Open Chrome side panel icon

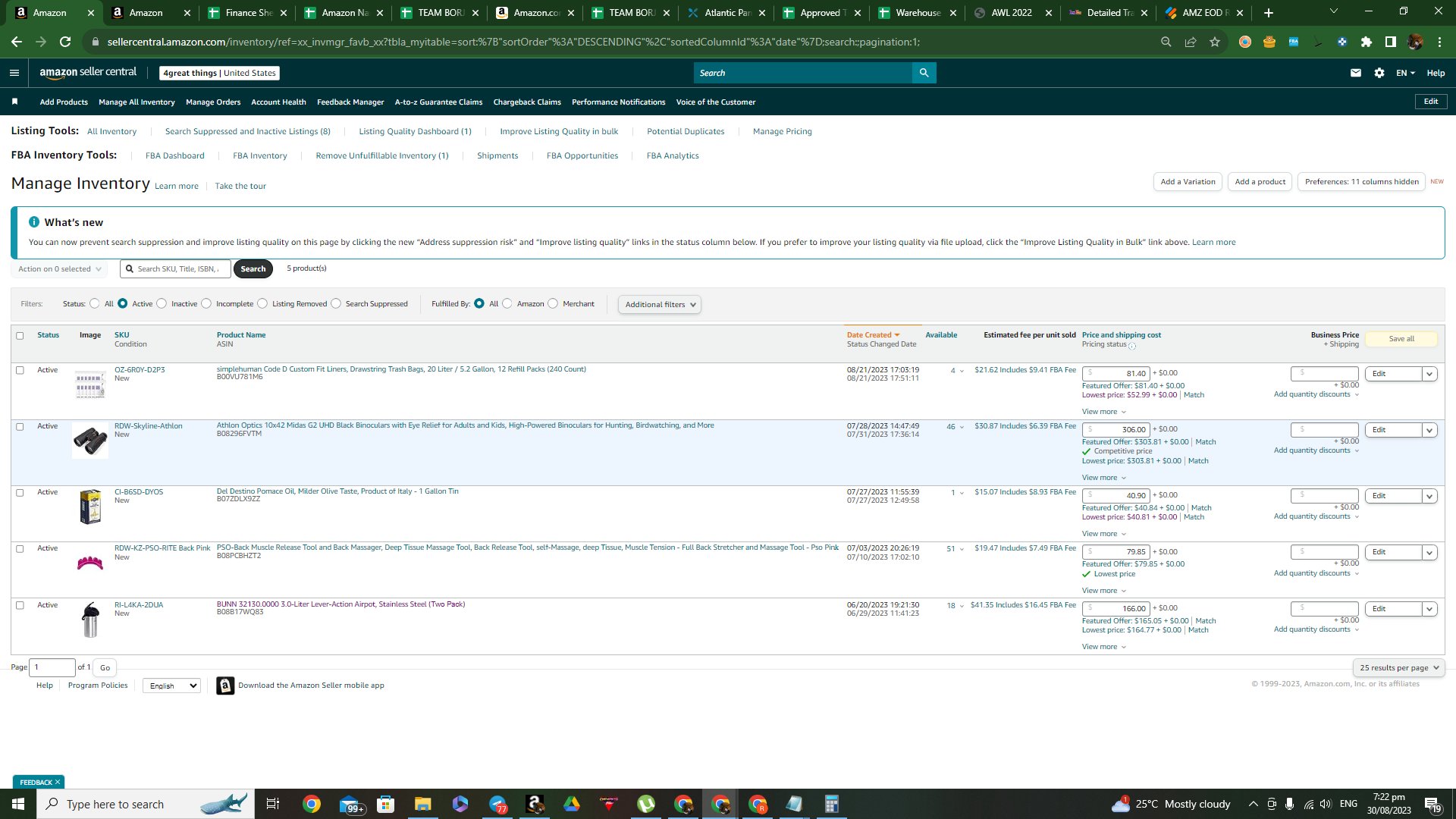(1391, 42)
